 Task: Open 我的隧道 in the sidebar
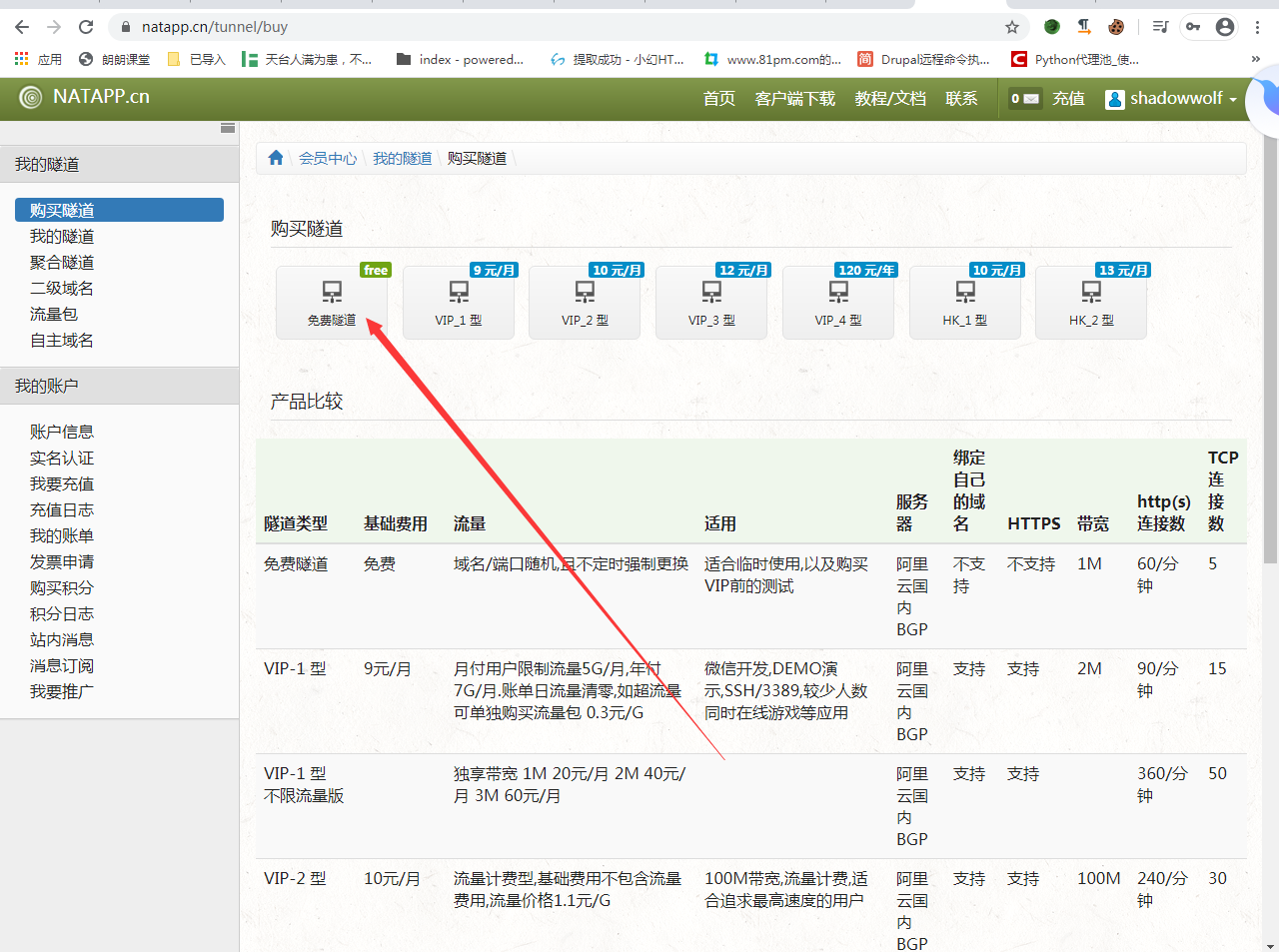(x=62, y=236)
